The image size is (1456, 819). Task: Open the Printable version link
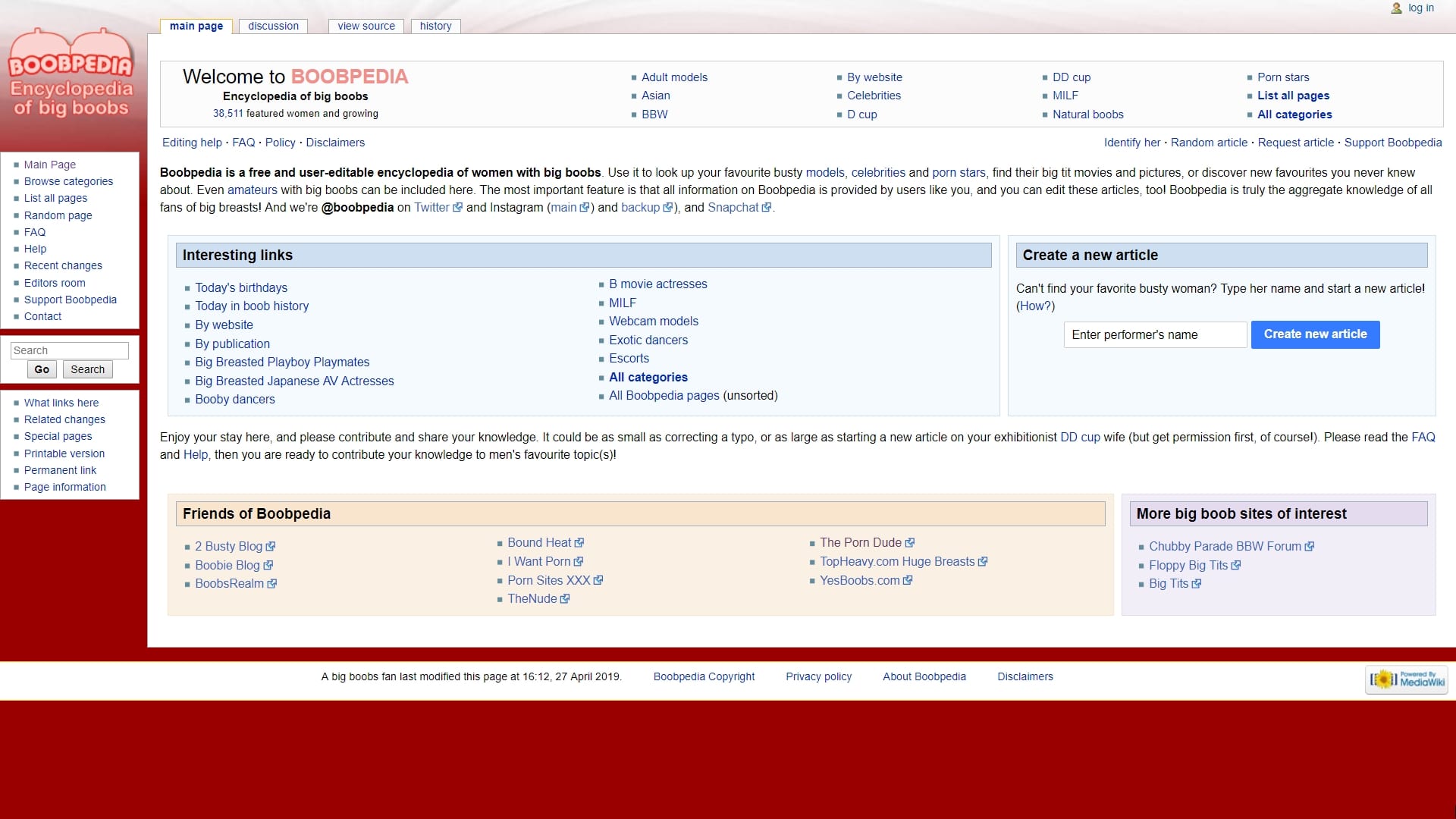point(64,453)
